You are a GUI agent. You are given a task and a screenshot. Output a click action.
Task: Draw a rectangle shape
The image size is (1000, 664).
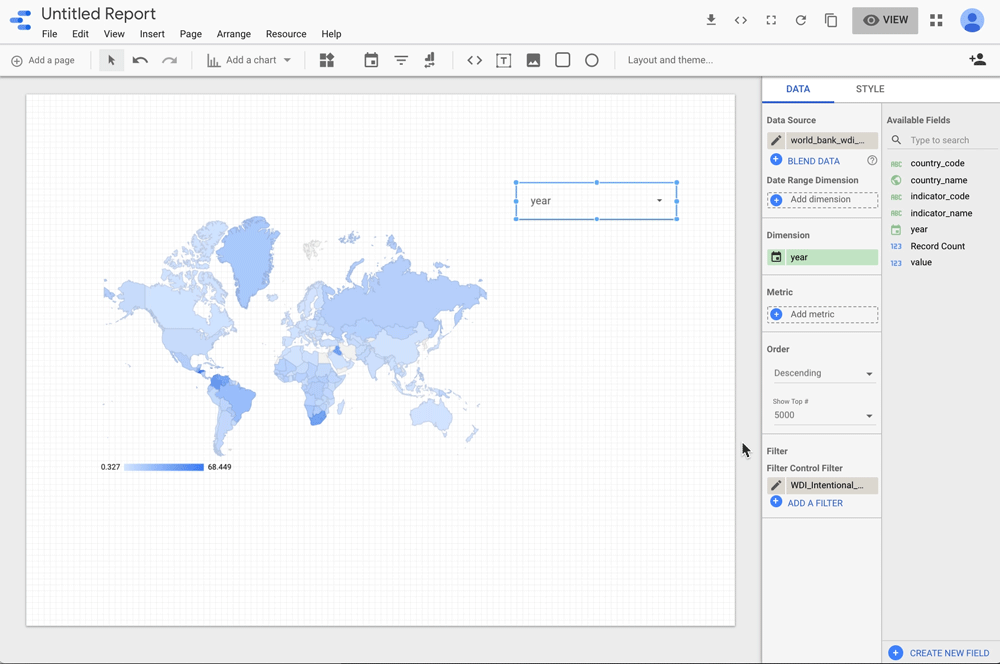point(562,60)
